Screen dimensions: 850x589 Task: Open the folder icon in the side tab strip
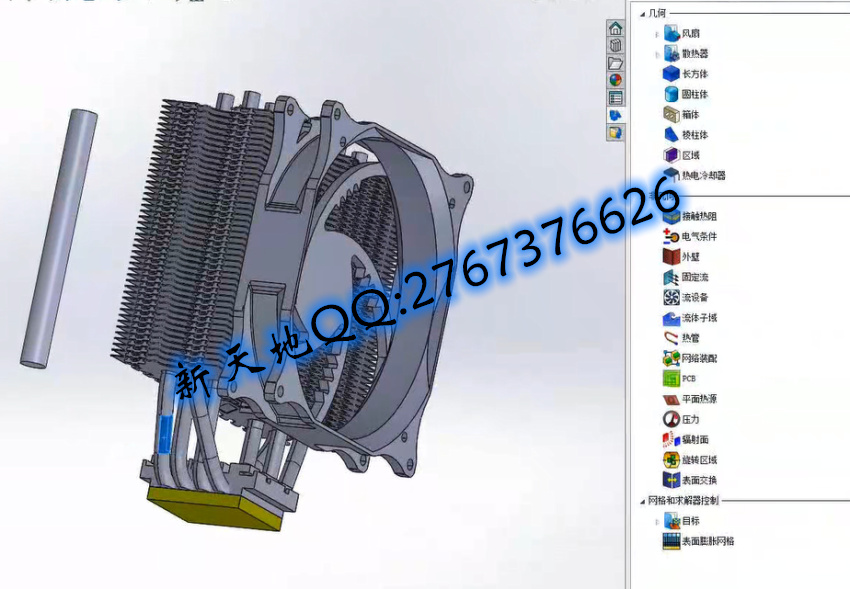tap(616, 63)
